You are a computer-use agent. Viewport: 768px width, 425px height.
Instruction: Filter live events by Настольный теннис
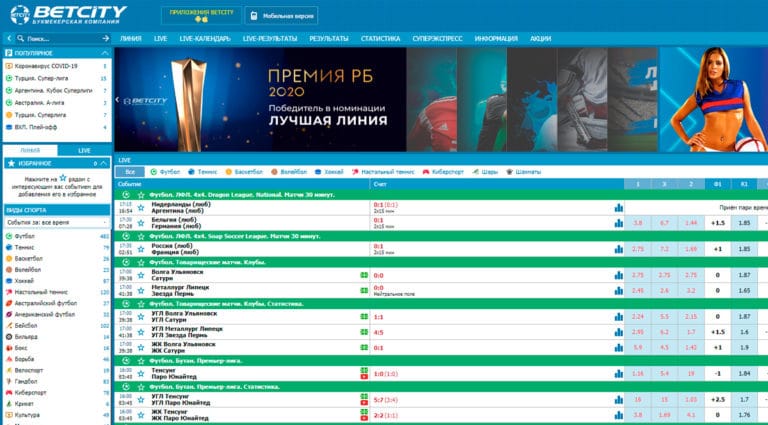383,172
